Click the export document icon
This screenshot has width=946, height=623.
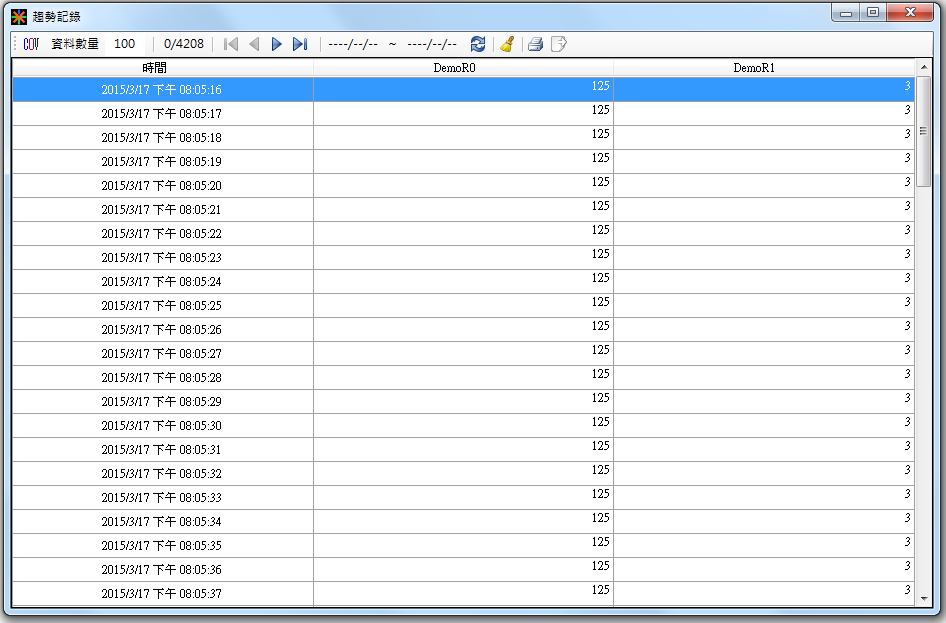click(x=559, y=44)
